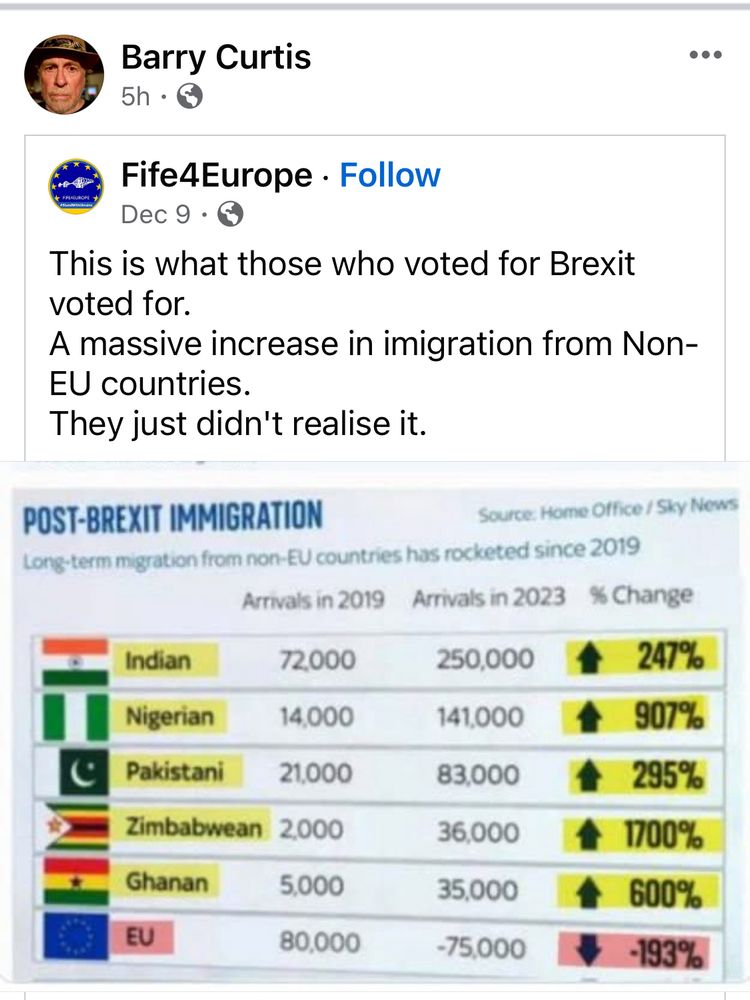Image resolution: width=750 pixels, height=1000 pixels.
Task: Click the globe icon next to Dec 9
Action: point(230,214)
